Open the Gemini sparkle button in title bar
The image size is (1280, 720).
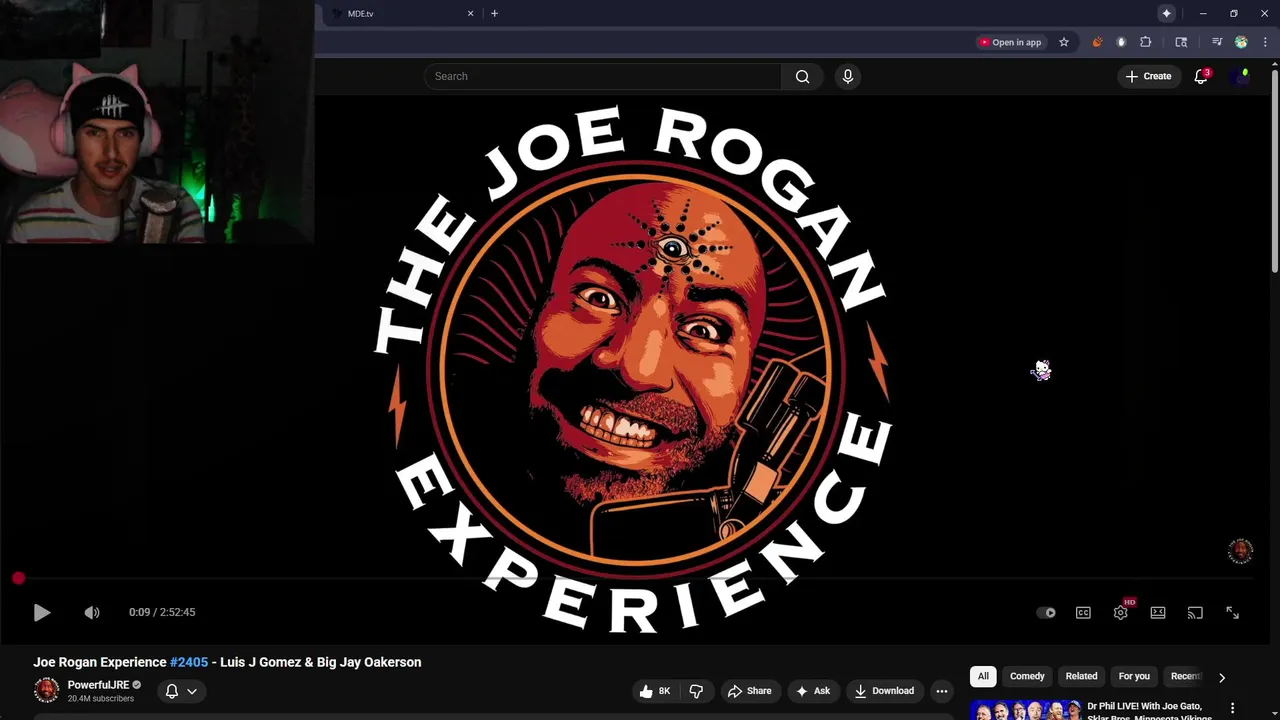[x=1166, y=13]
